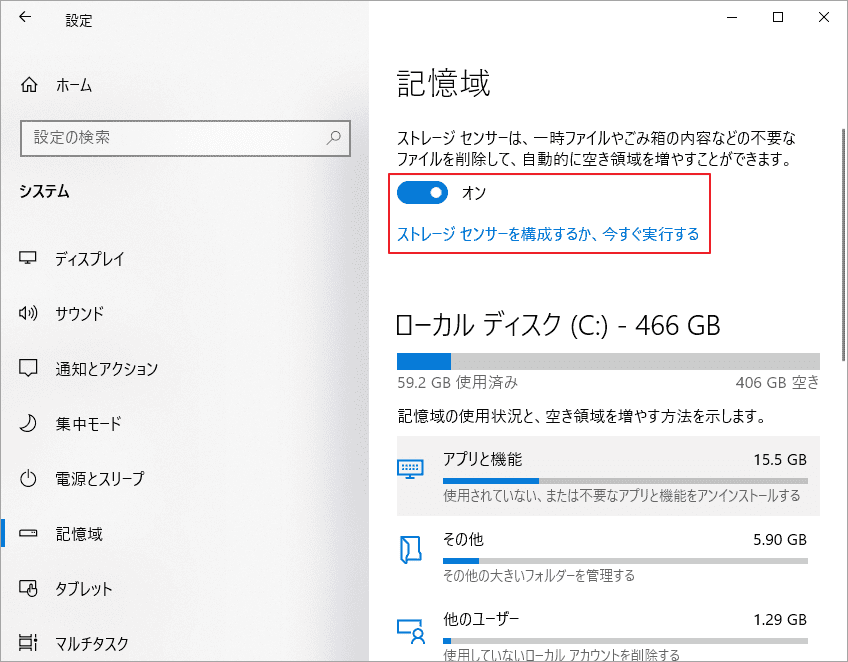
Task: Close the Settings window
Action: coord(824,17)
